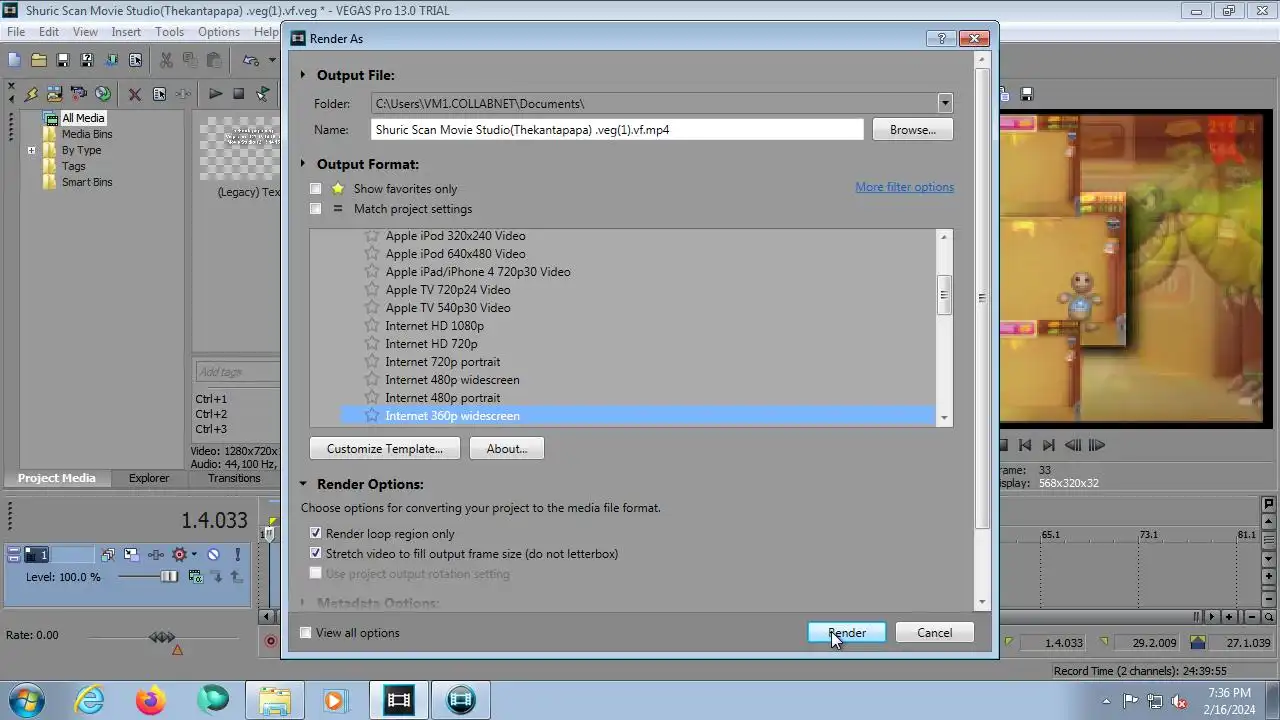The image size is (1280, 720).
Task: Click the Project Media preview stop button
Action: [x=238, y=94]
